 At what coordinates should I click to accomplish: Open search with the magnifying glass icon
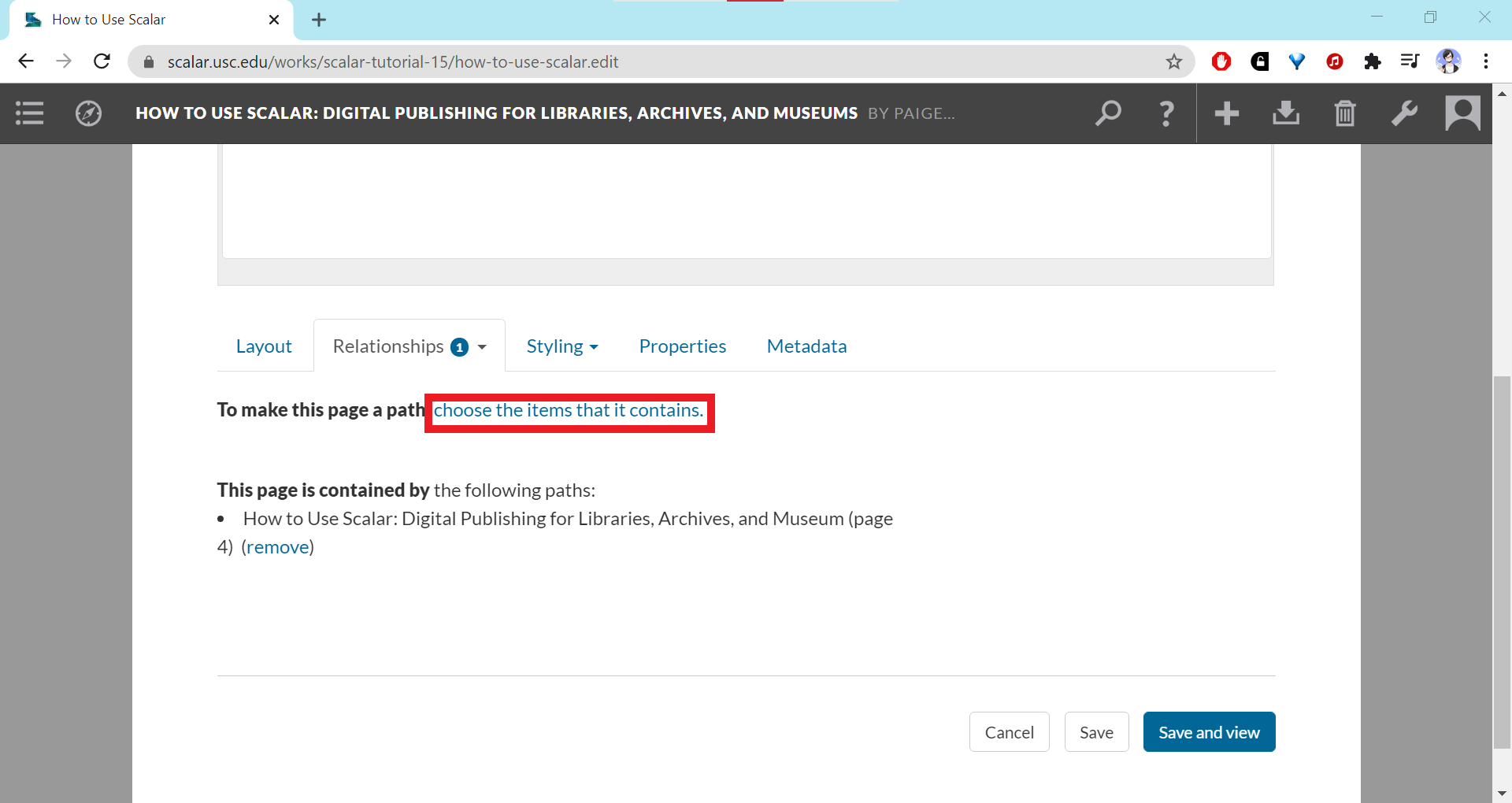tap(1108, 113)
